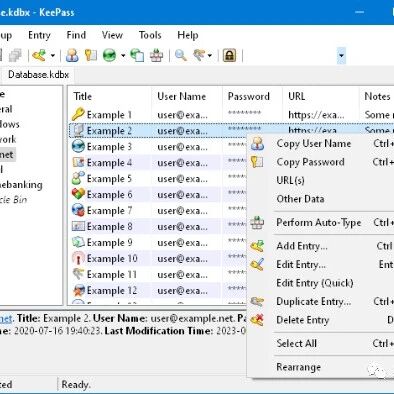Select the Internet group in tree
This screenshot has width=394, height=394.
click(7, 155)
